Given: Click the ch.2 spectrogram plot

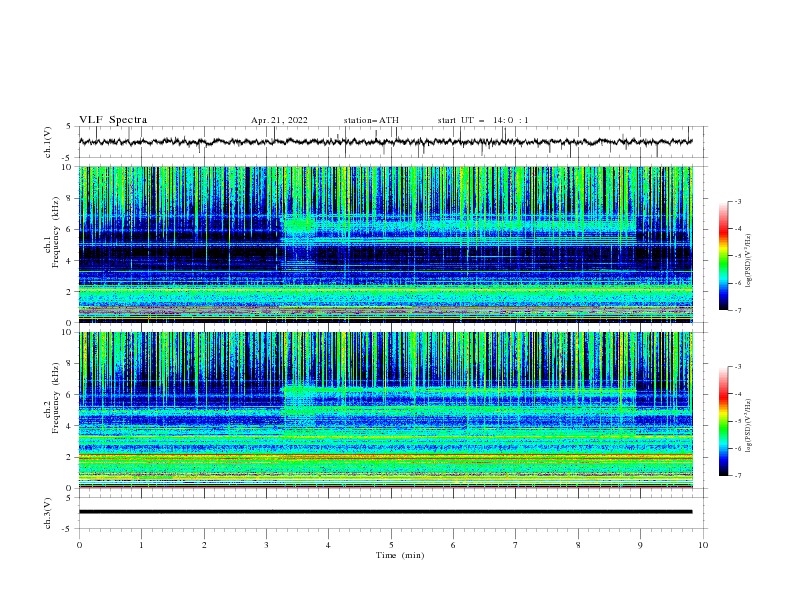Looking at the screenshot, I should pyautogui.click(x=385, y=410).
